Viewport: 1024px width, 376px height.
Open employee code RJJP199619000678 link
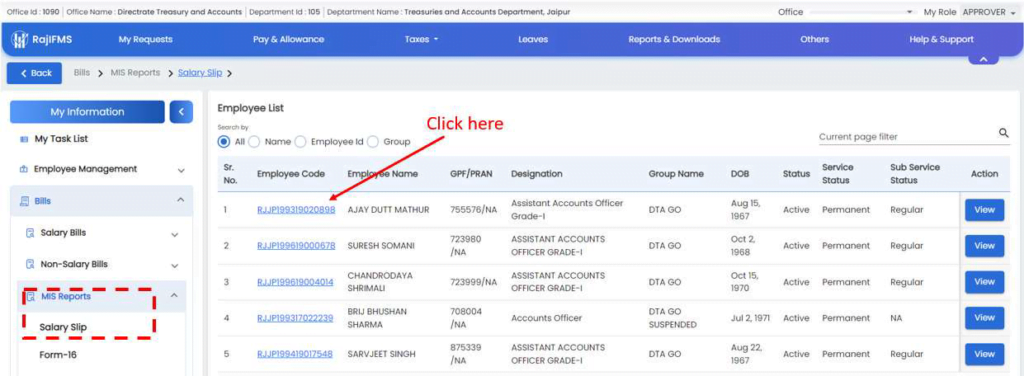tap(296, 246)
